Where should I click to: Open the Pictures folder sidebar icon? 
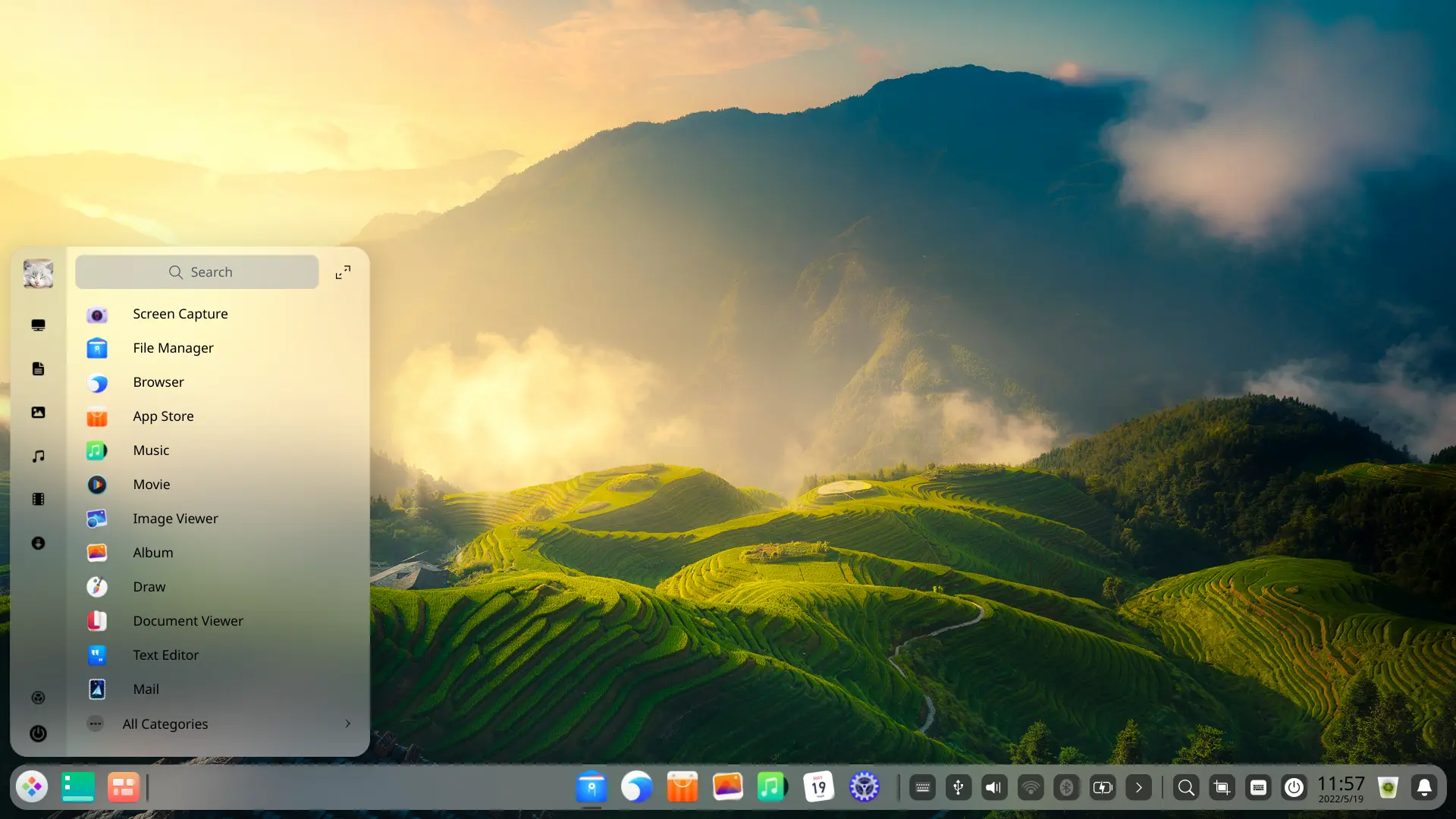pos(38,413)
